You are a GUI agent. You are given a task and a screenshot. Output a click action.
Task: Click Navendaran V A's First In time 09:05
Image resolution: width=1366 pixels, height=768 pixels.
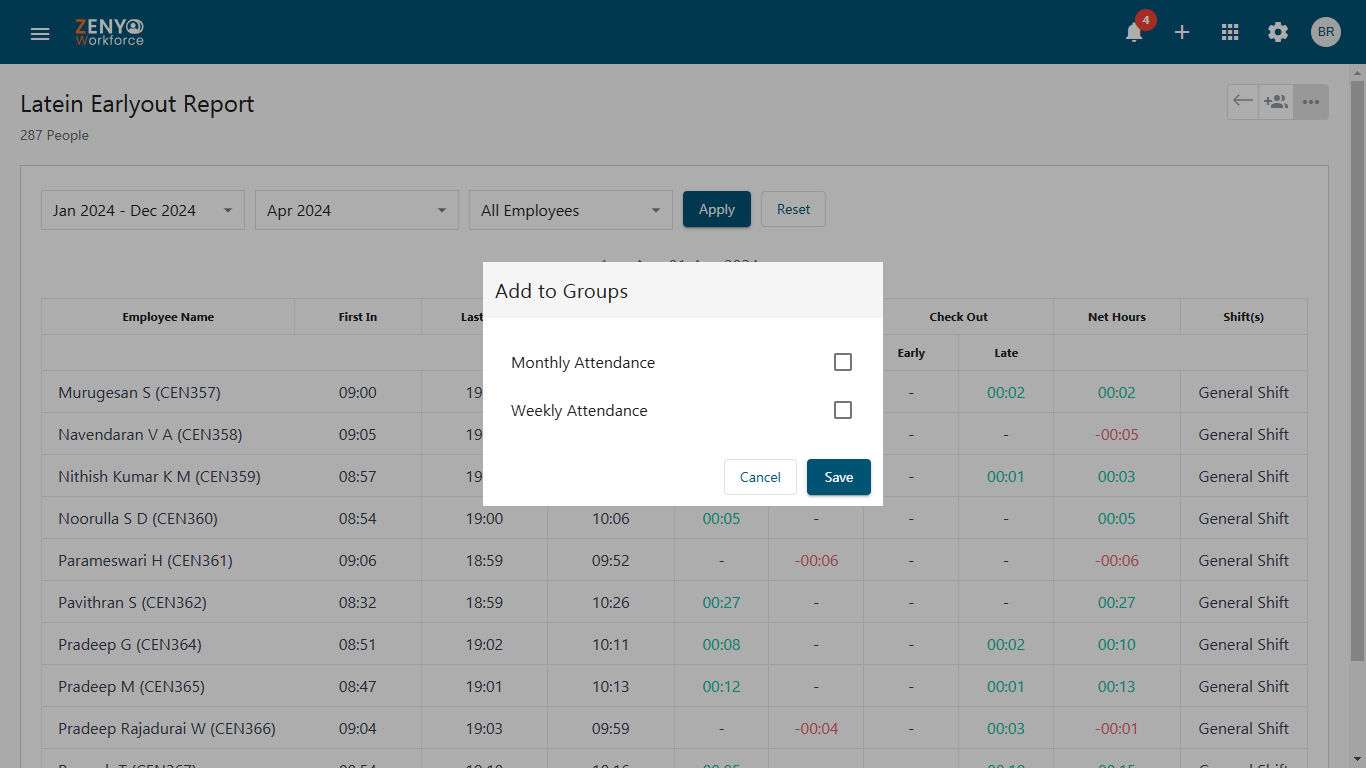click(358, 434)
